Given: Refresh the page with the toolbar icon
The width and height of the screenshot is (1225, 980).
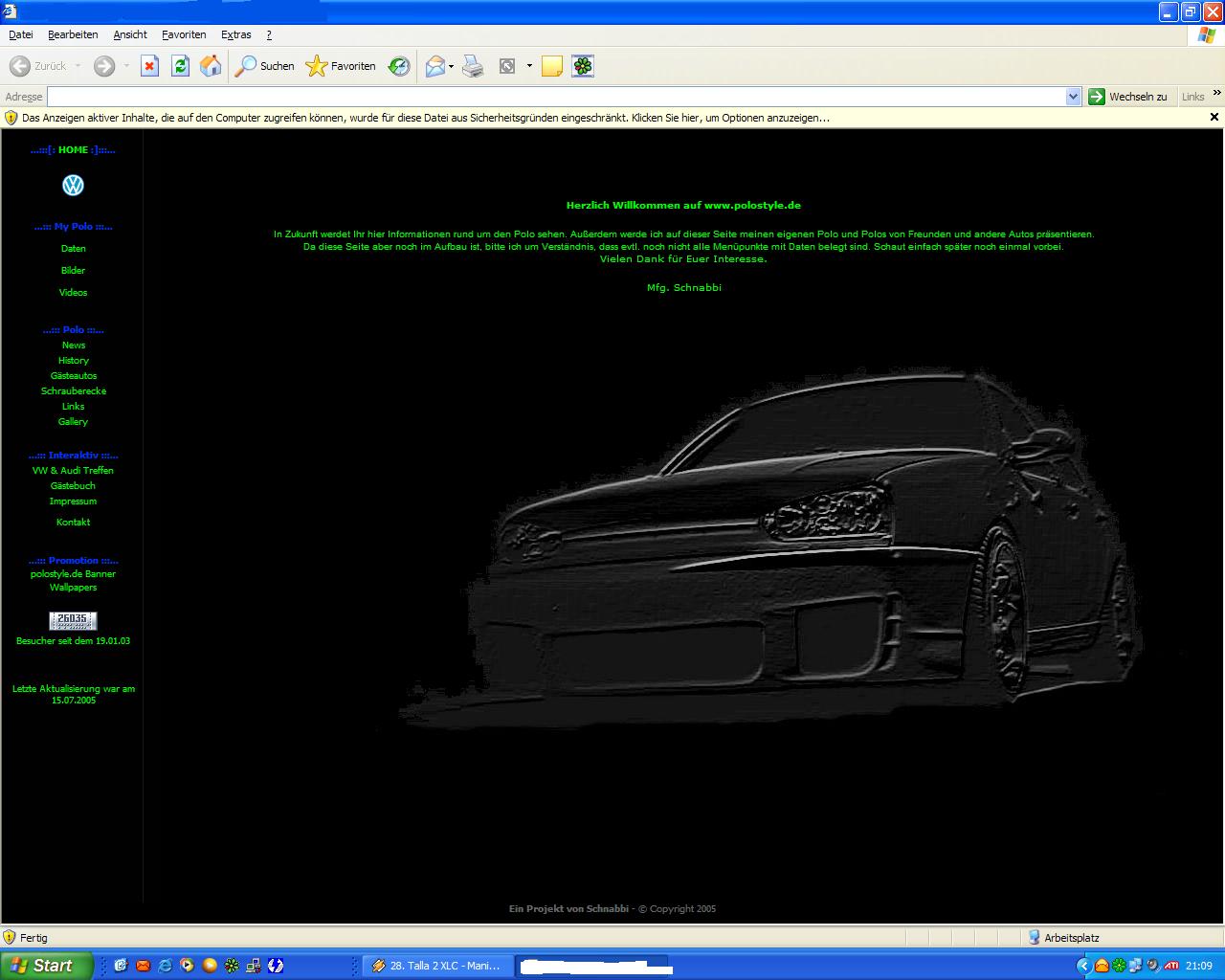Looking at the screenshot, I should pyautogui.click(x=180, y=66).
